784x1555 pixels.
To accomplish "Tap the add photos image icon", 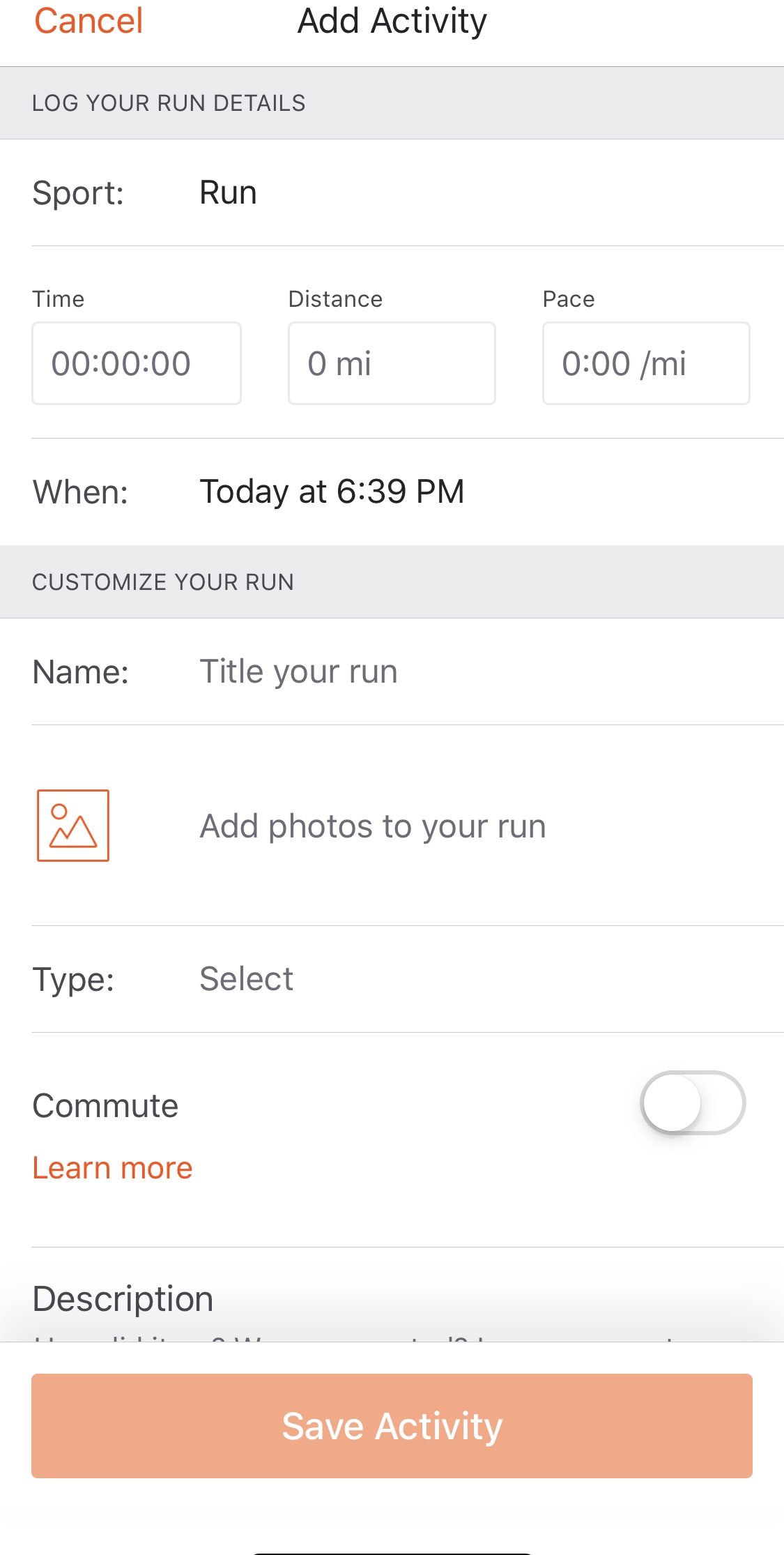I will [73, 826].
